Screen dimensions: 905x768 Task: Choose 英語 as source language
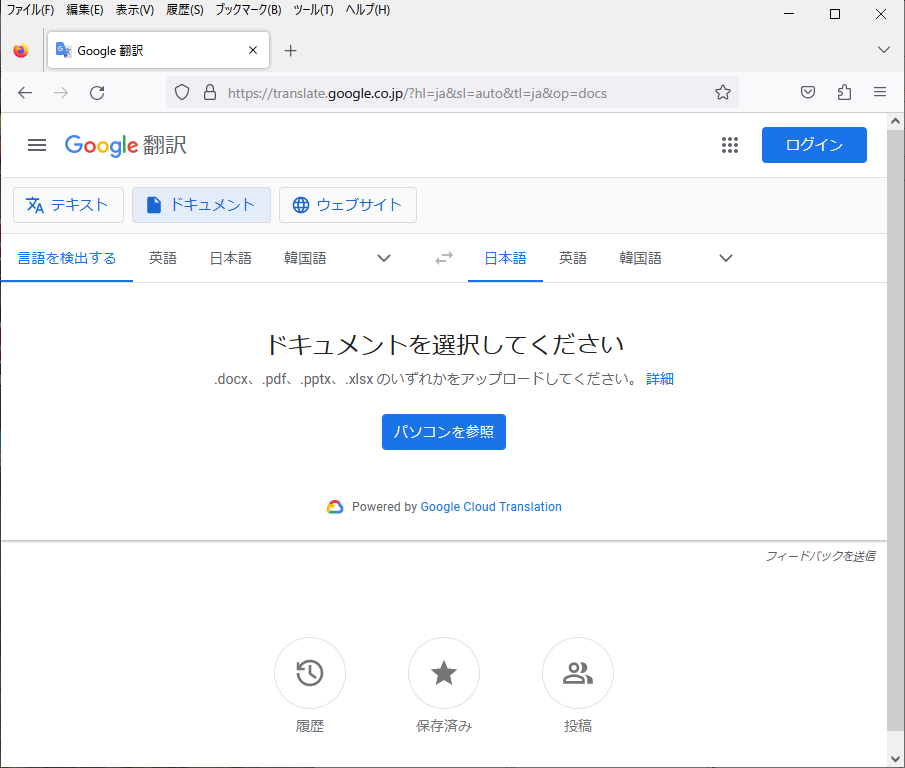pos(163,258)
